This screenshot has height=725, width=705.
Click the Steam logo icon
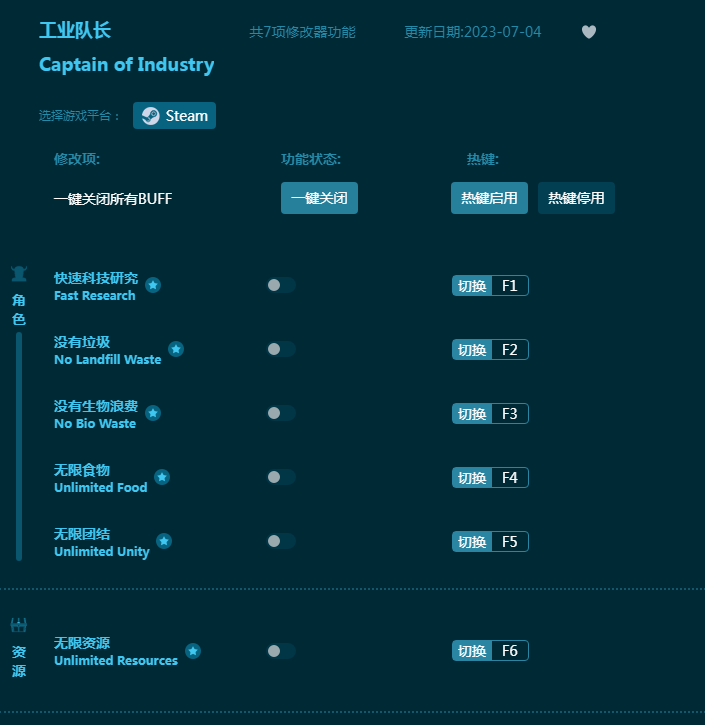(151, 116)
